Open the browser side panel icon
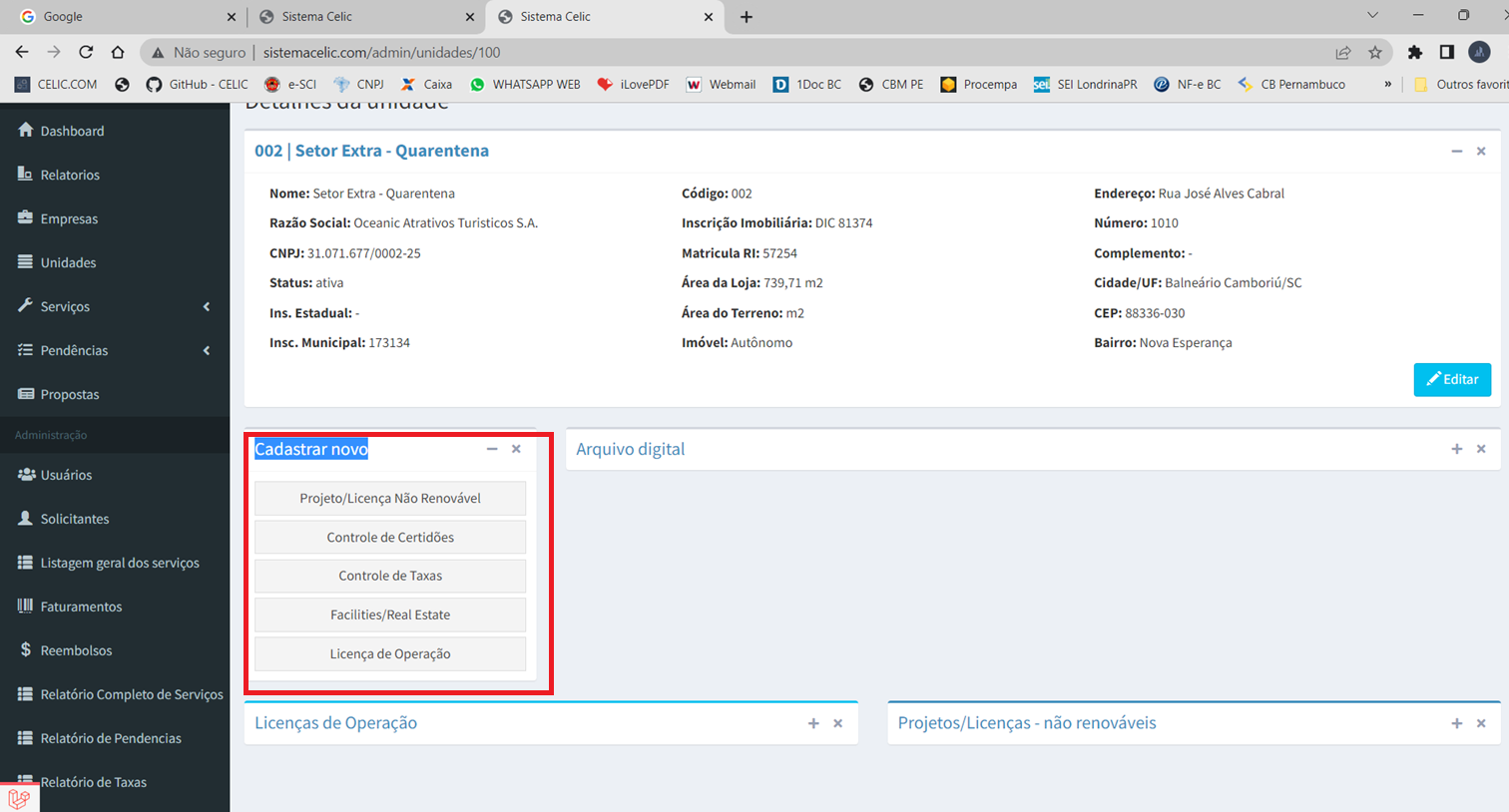This screenshot has height=812, width=1509. click(1446, 52)
